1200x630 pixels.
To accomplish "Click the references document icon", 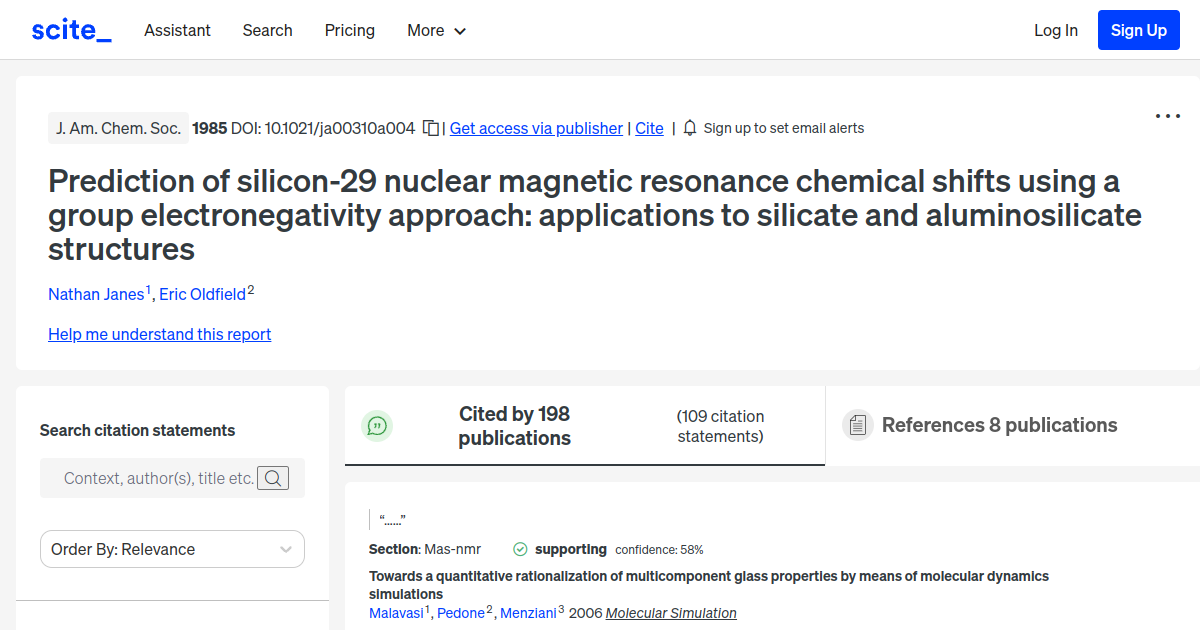I will point(857,424).
